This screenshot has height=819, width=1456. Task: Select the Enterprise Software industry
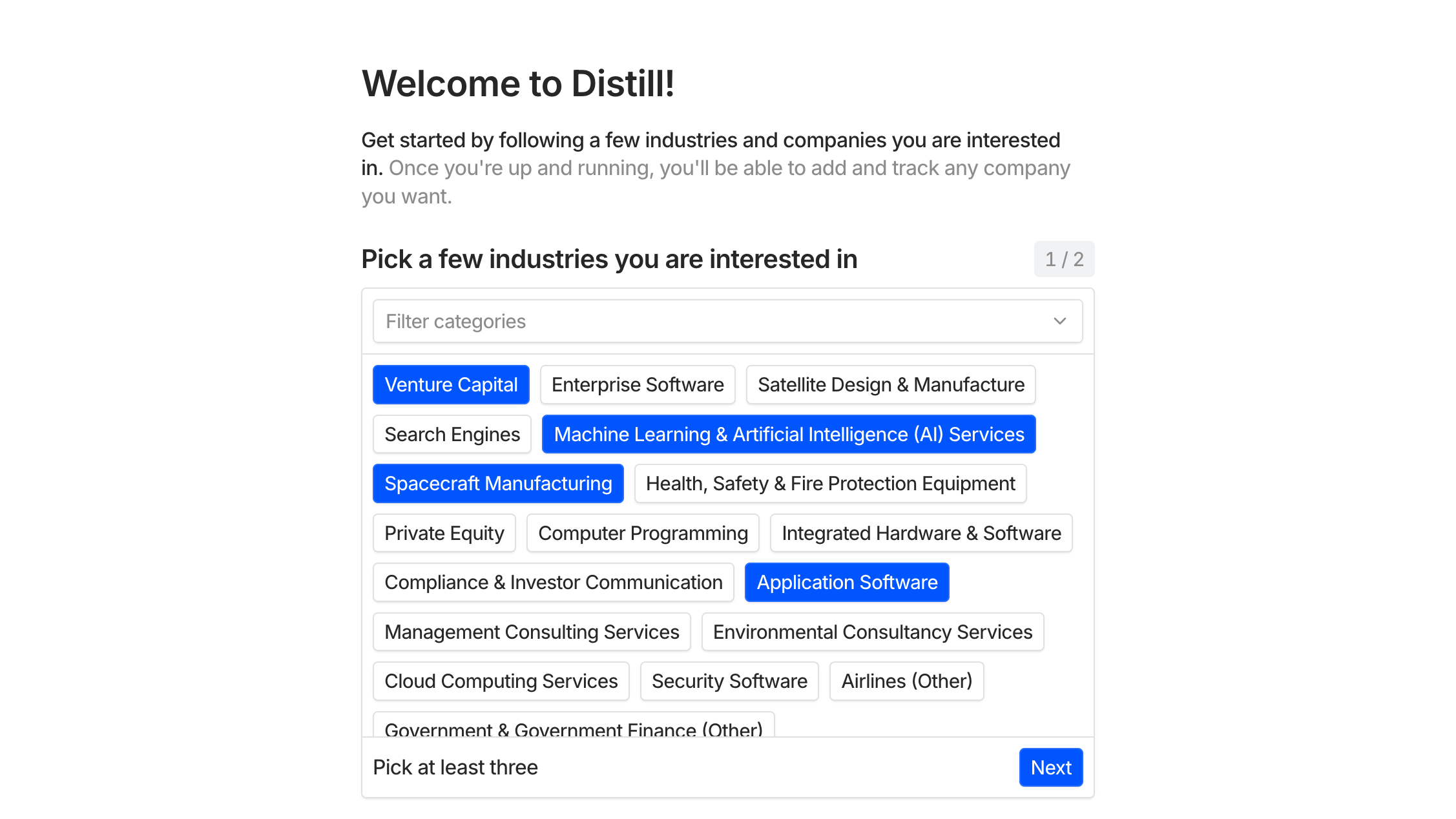pos(637,384)
